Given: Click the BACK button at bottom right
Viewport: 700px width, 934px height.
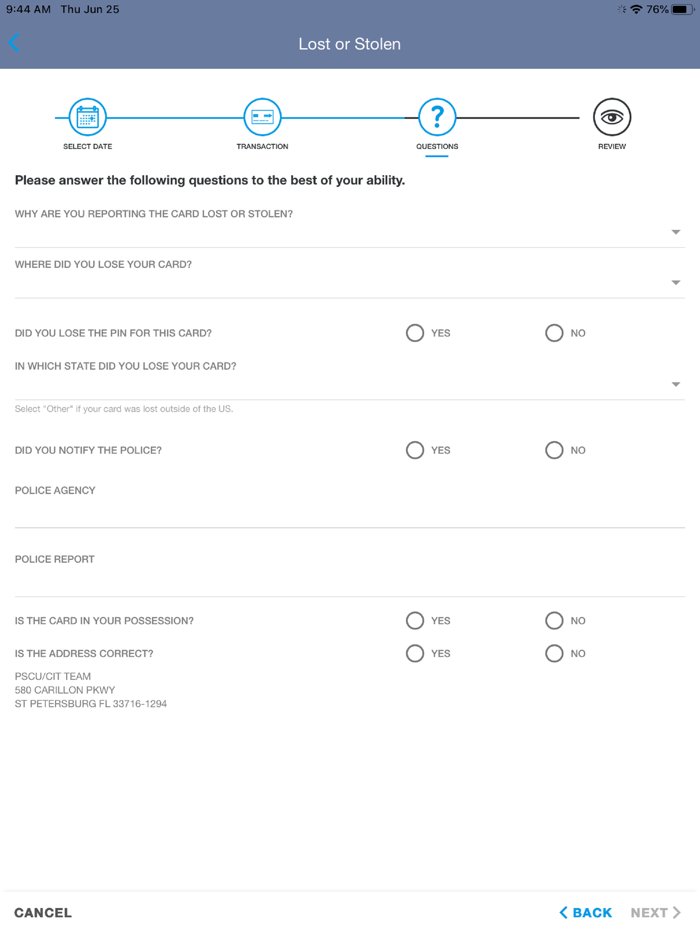Looking at the screenshot, I should (x=585, y=912).
